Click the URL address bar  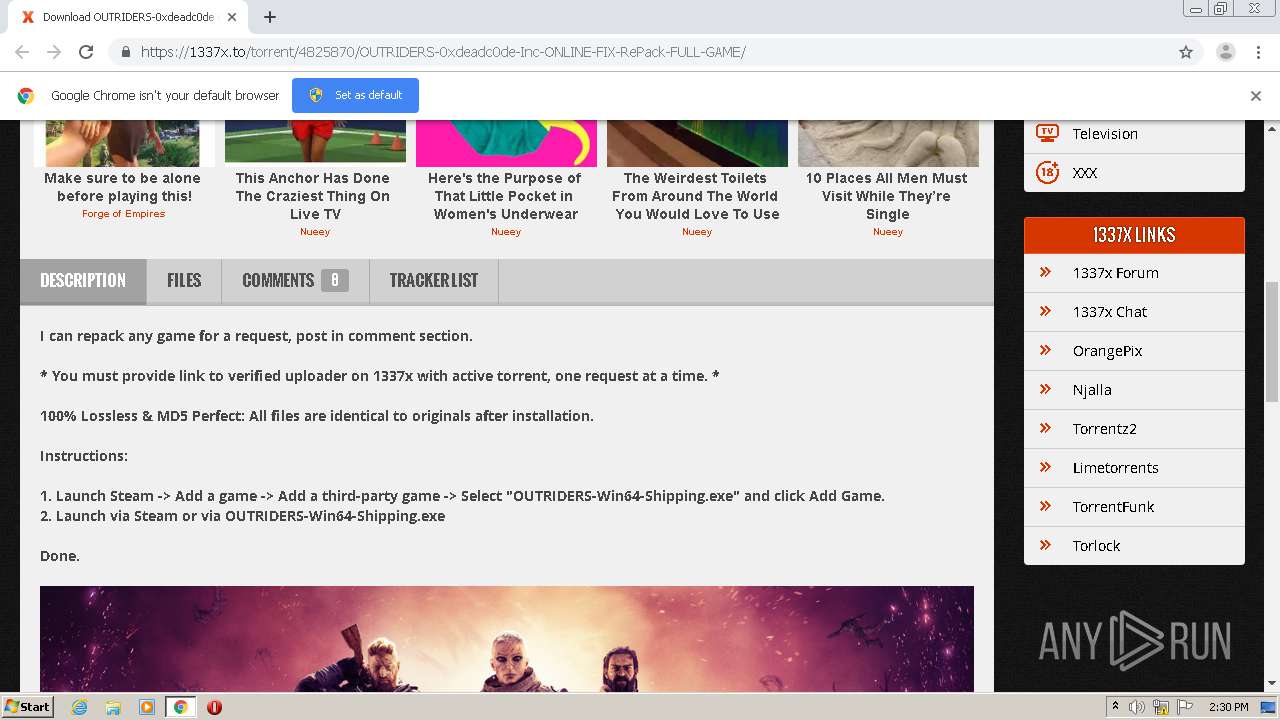pyautogui.click(x=640, y=52)
